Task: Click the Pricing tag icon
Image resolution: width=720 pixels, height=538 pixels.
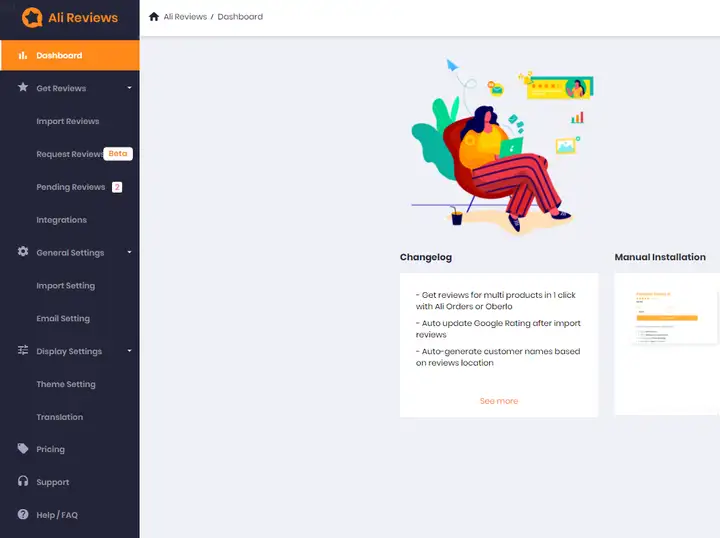Action: tap(23, 448)
